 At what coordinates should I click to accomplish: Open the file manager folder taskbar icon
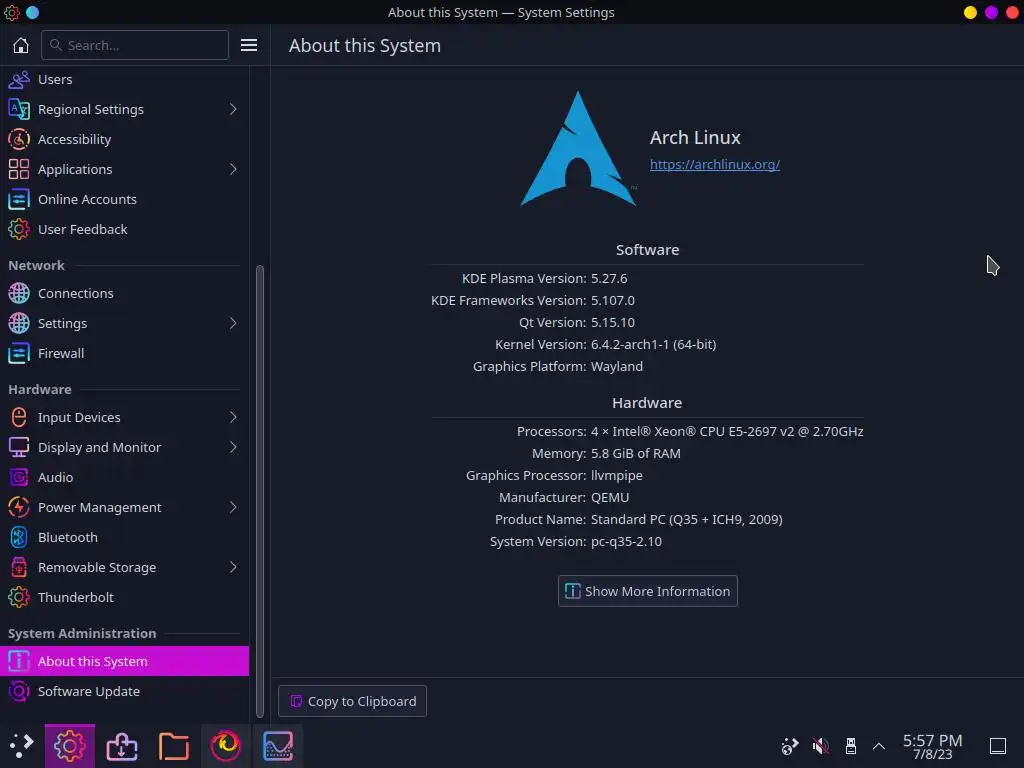coord(174,746)
